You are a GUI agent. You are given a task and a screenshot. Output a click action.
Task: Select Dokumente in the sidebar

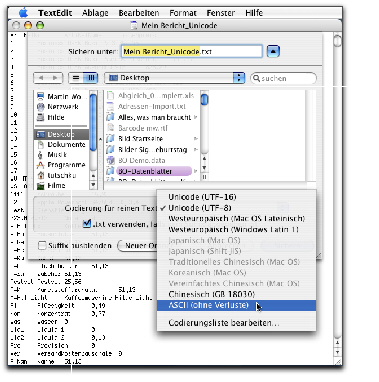[61, 145]
